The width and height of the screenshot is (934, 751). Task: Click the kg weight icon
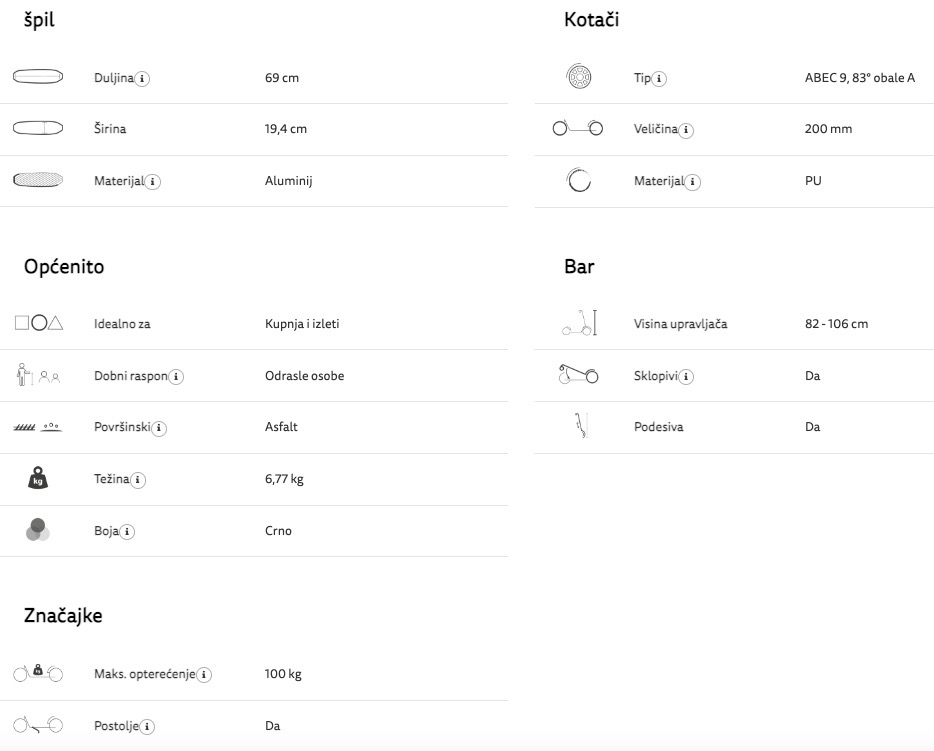[38, 478]
